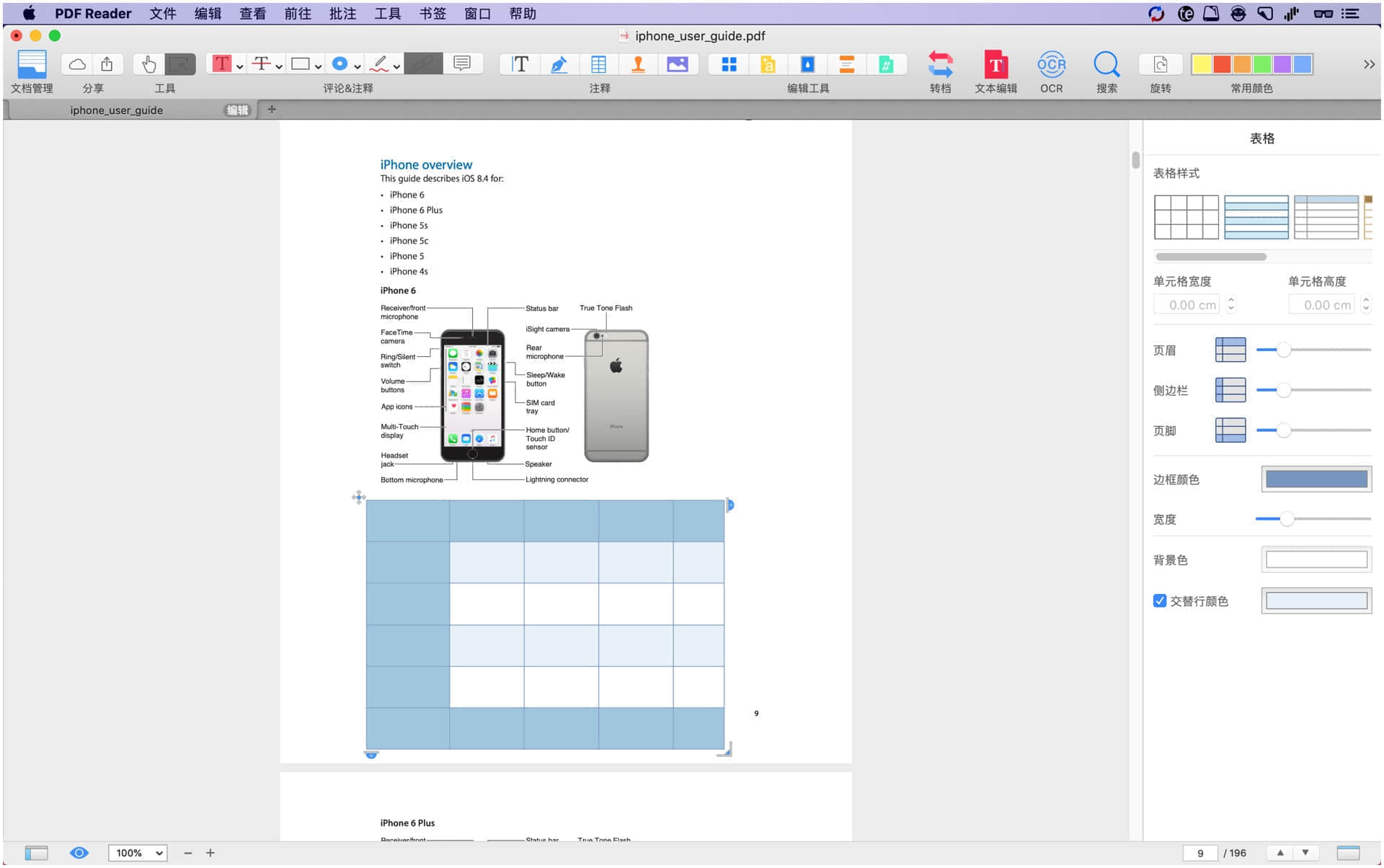Screen dimensions: 1384x868
Task: Pick the 背景色 background color swatch
Action: pos(1316,559)
